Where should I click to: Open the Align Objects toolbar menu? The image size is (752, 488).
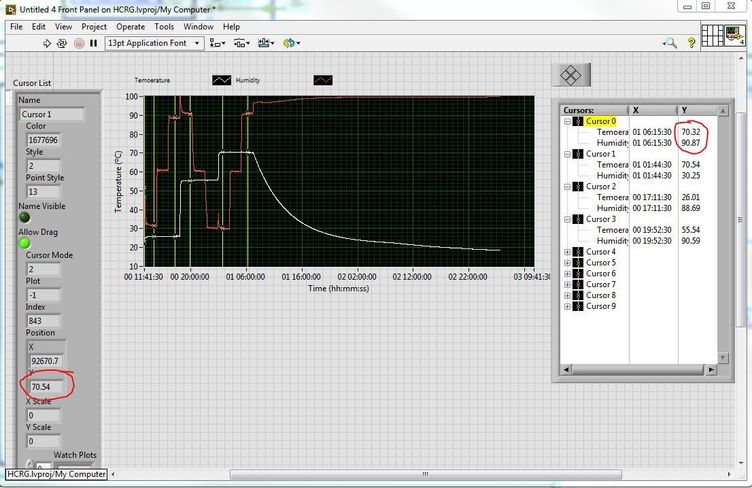(217, 43)
